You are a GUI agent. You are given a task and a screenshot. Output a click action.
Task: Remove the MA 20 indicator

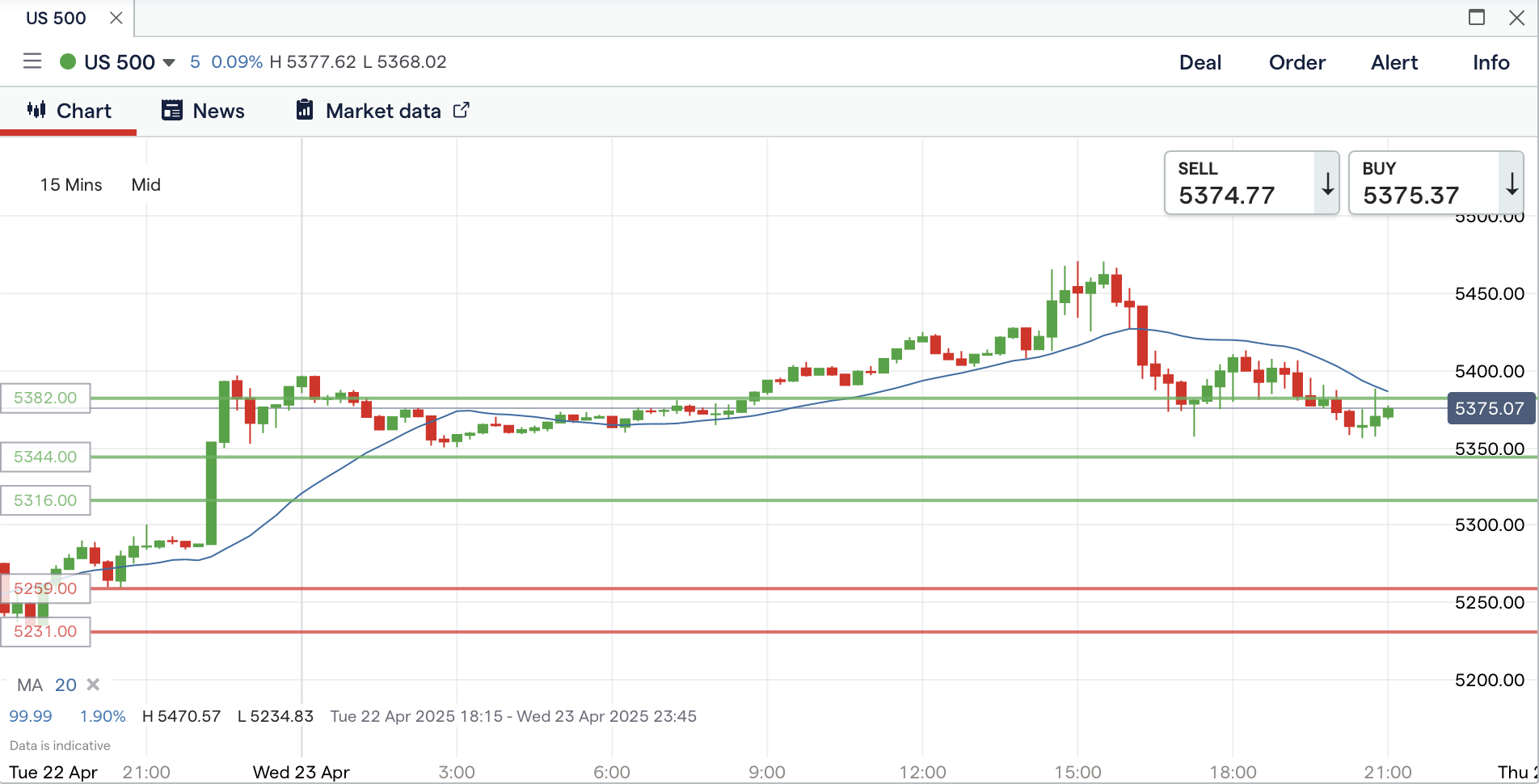click(x=93, y=685)
